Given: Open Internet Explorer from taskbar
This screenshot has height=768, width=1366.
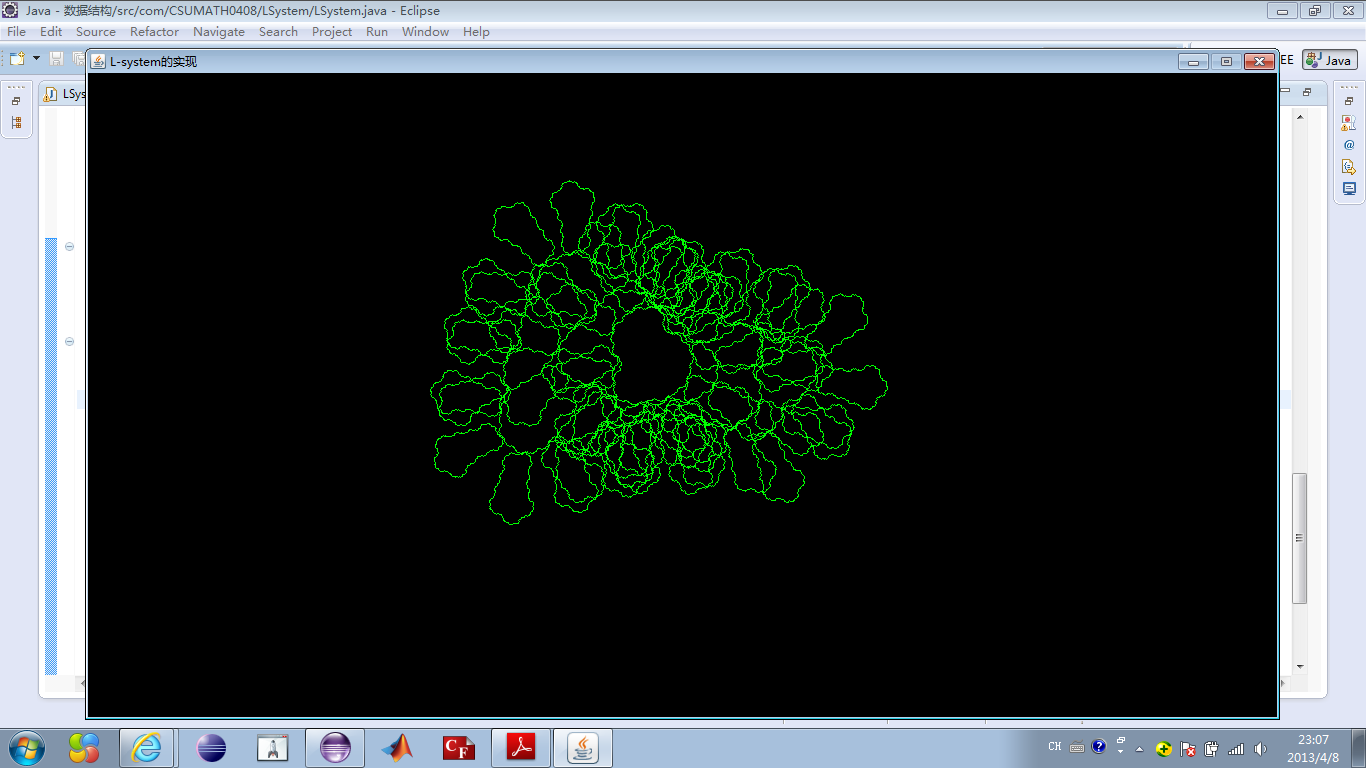Looking at the screenshot, I should pyautogui.click(x=147, y=747).
